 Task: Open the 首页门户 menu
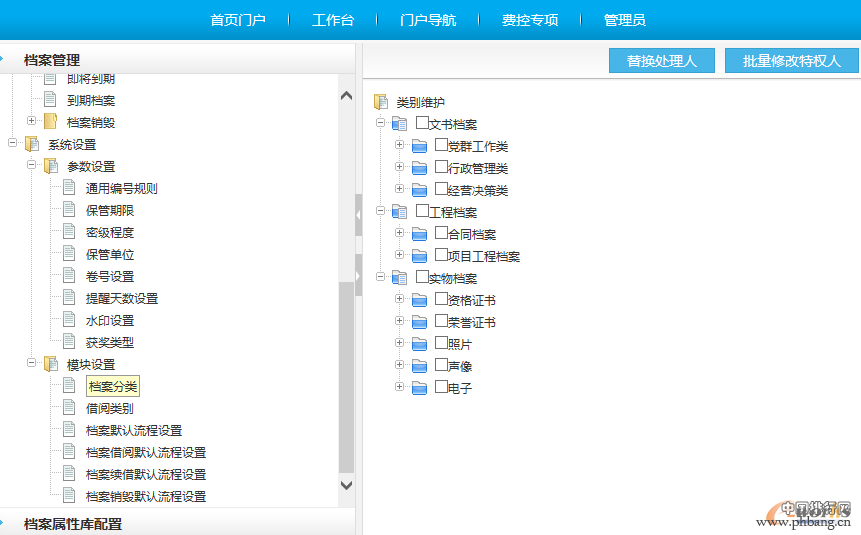238,20
